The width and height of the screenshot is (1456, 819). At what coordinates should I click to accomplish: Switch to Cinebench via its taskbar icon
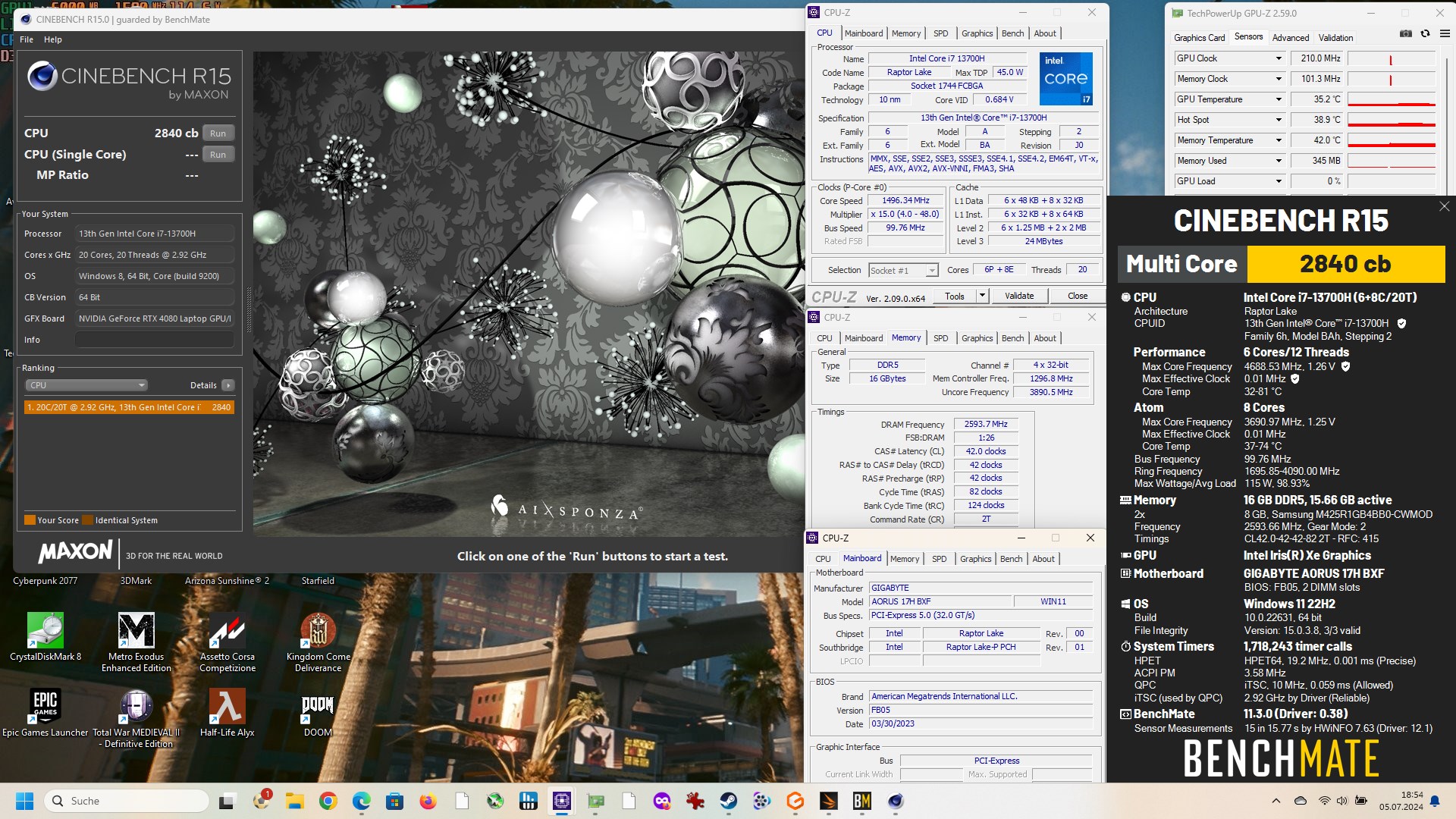coord(896,801)
